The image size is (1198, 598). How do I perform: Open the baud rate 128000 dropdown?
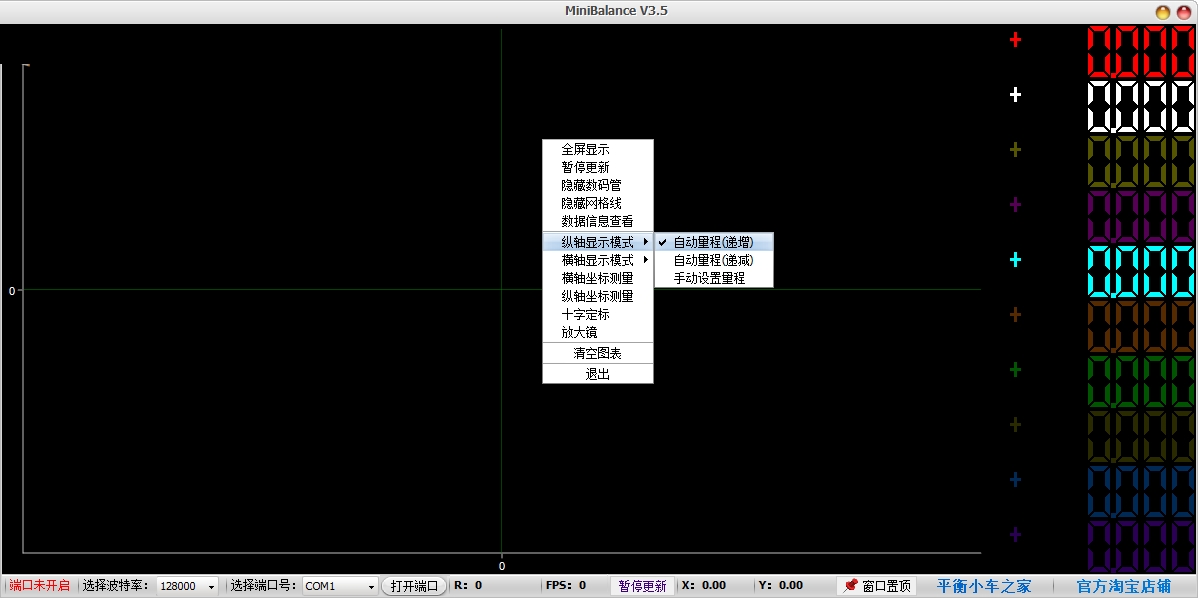pyautogui.click(x=187, y=586)
